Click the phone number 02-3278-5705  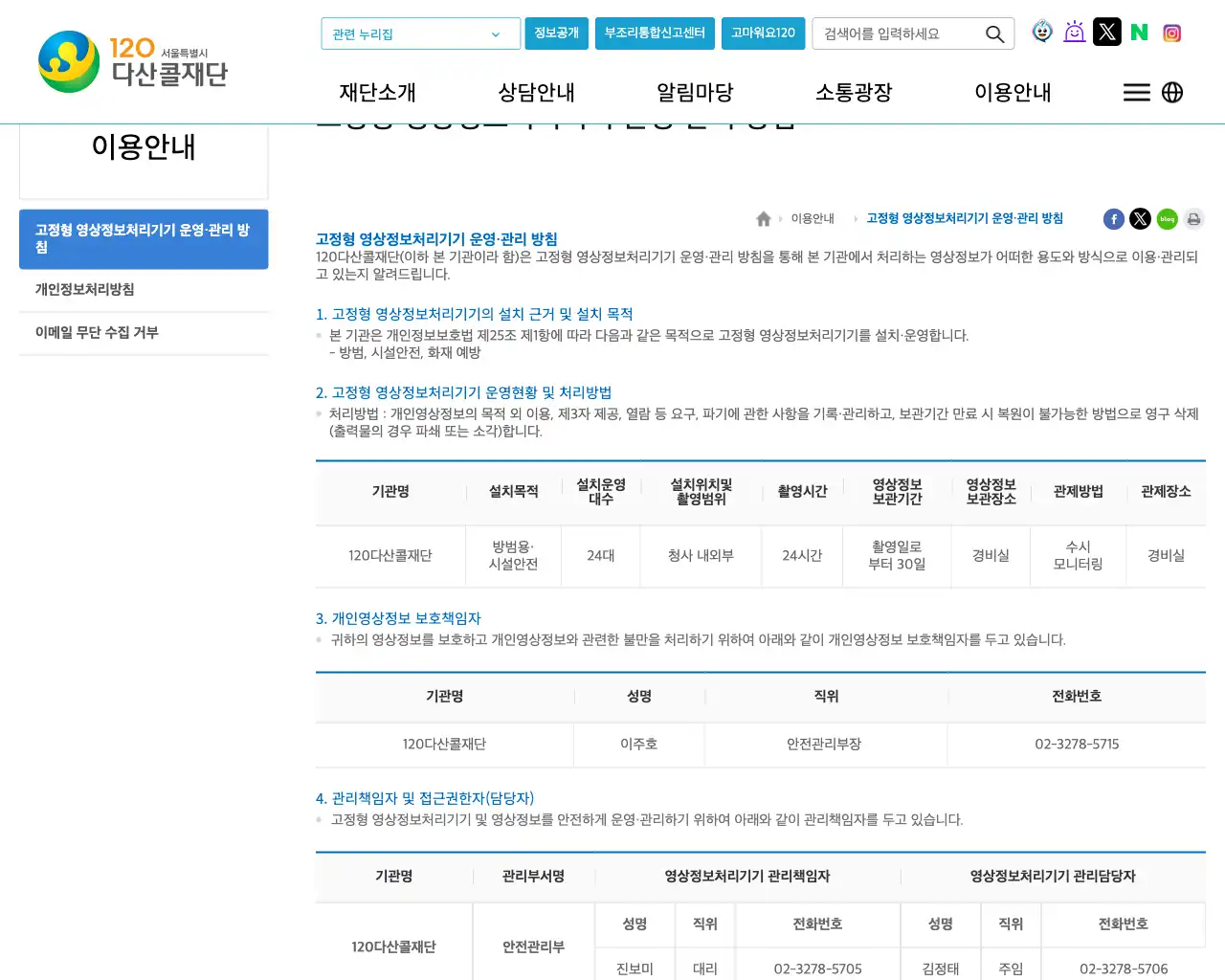click(817, 969)
